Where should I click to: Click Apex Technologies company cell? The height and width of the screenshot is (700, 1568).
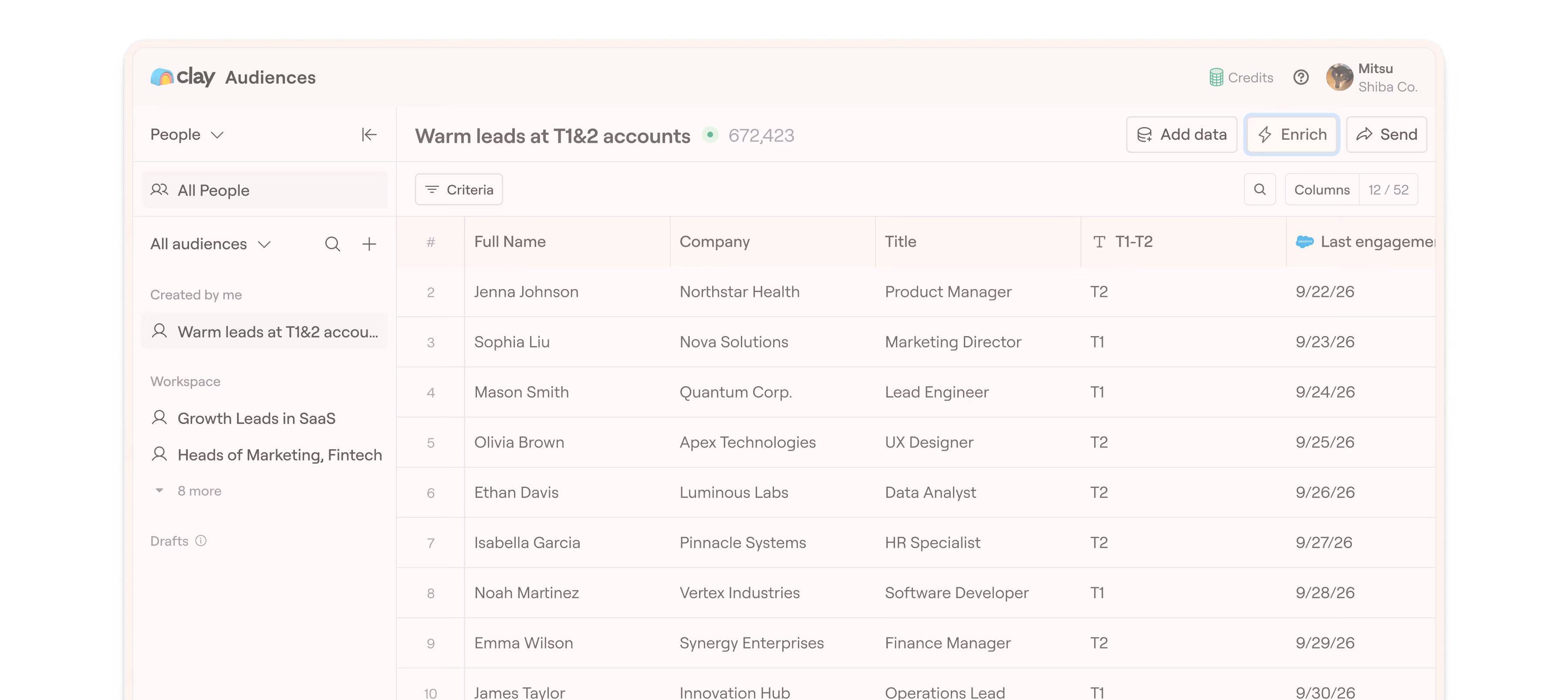click(772, 442)
